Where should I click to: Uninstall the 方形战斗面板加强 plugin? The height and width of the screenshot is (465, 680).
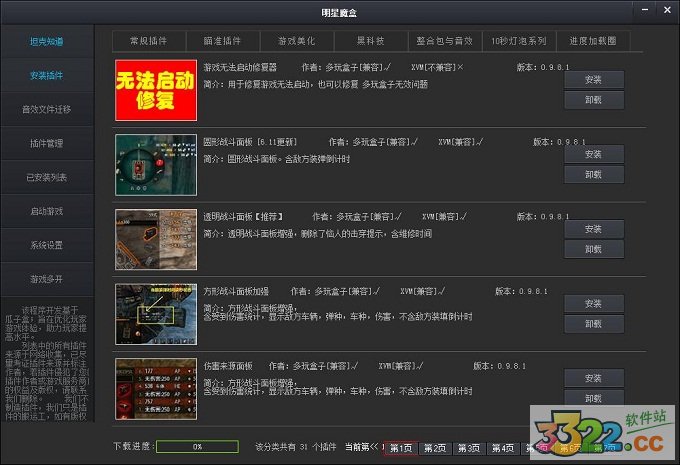(594, 324)
